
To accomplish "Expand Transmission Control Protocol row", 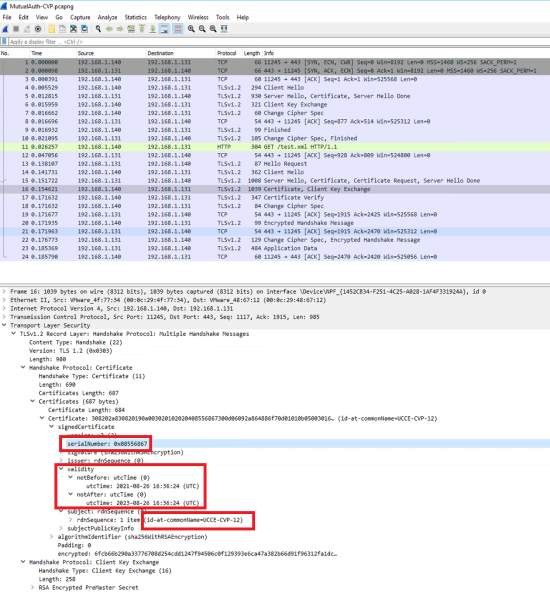I will tap(4, 317).
